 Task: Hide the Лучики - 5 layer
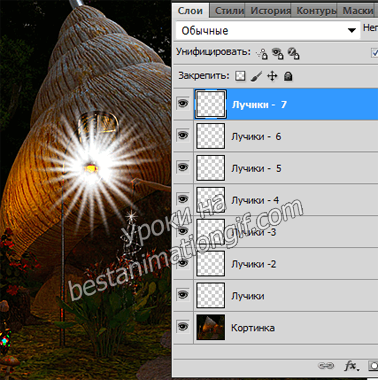pos(183,167)
